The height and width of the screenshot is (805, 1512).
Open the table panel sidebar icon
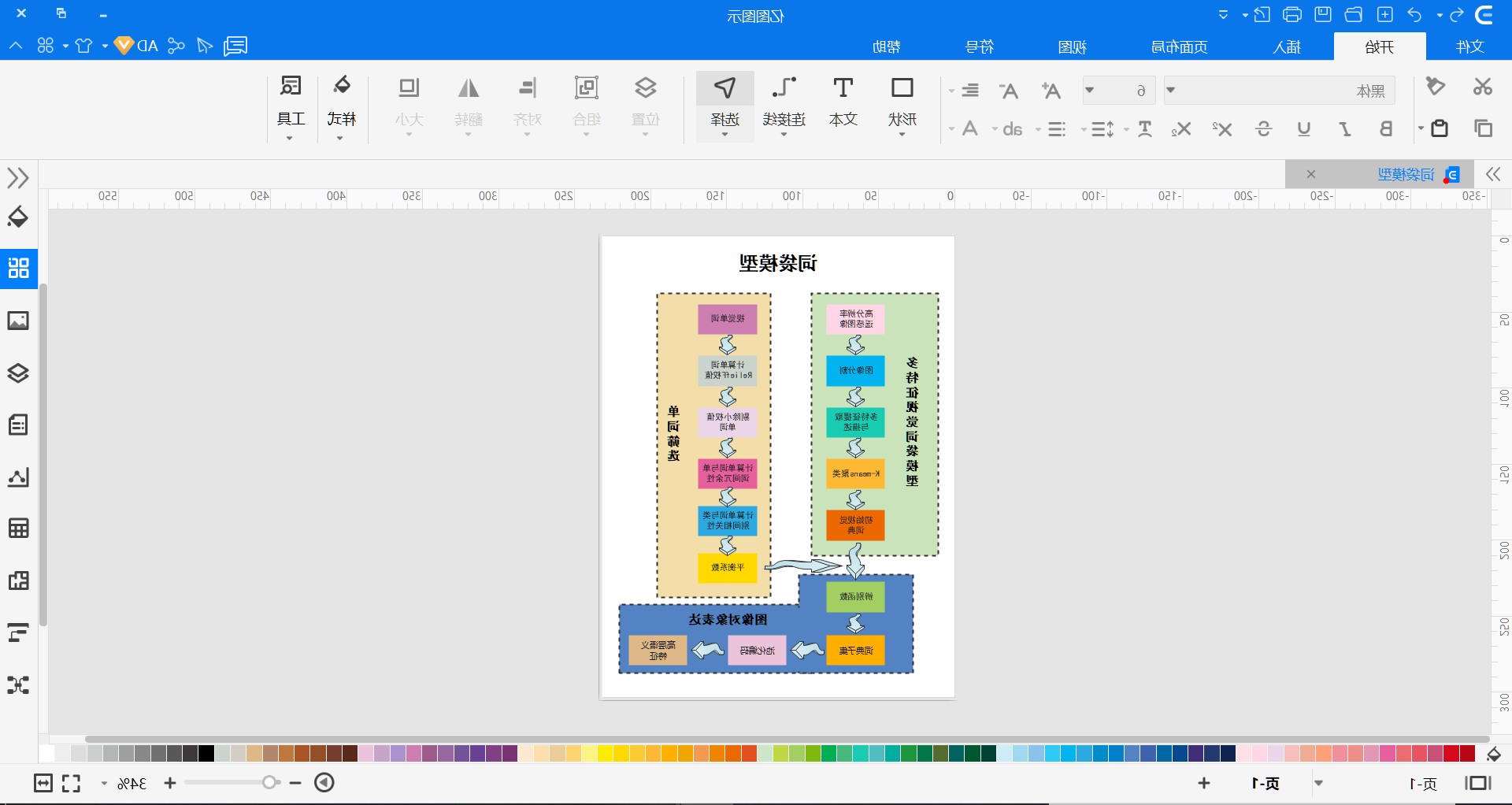point(18,529)
